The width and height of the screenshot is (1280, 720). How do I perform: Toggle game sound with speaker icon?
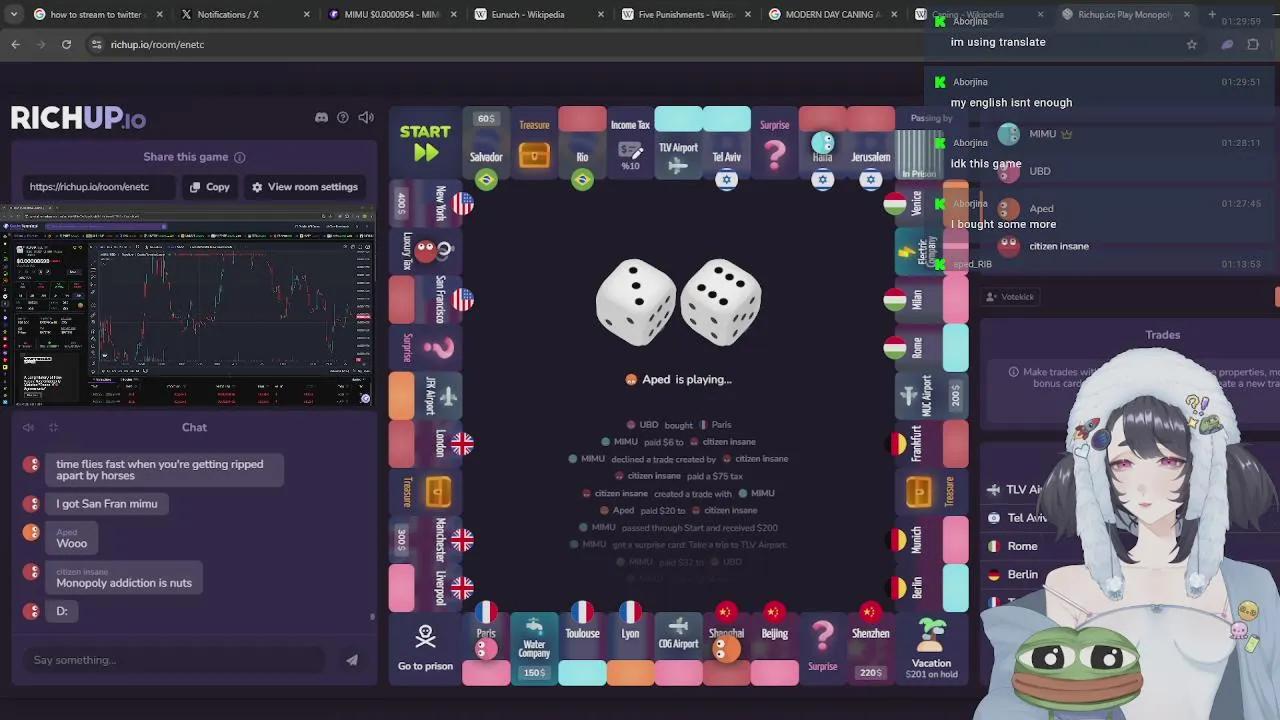point(366,118)
